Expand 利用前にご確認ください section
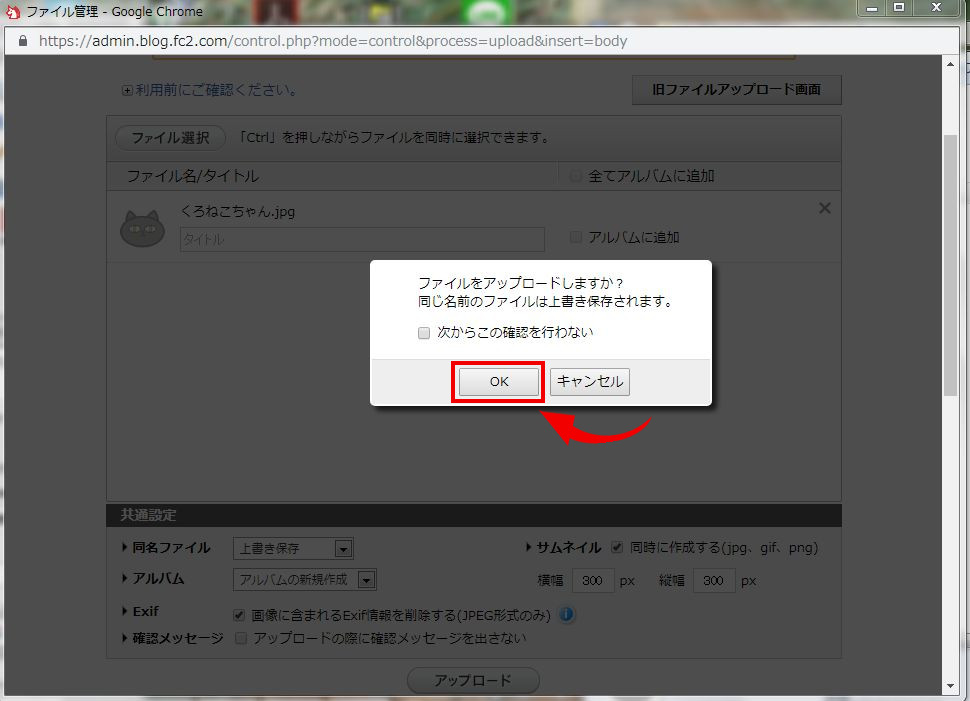970x701 pixels. pos(127,90)
